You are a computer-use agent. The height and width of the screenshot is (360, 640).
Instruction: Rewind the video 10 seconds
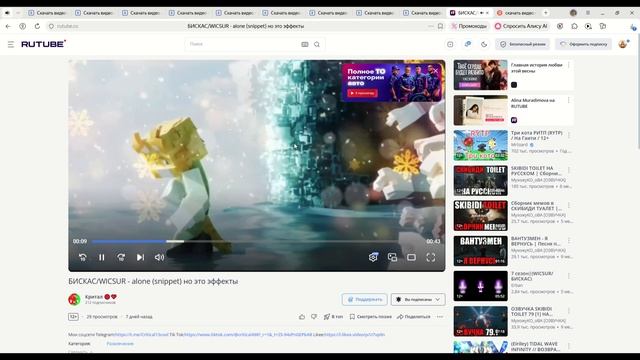tap(82, 257)
